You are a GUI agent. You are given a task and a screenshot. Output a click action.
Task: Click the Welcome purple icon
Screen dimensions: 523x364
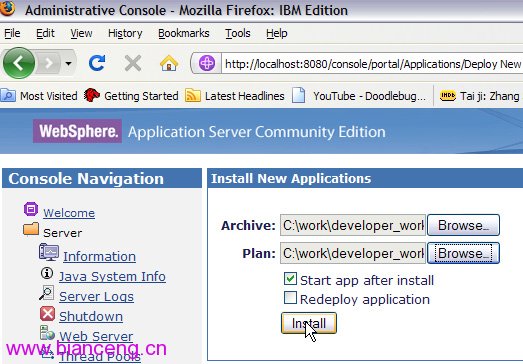[31, 210]
